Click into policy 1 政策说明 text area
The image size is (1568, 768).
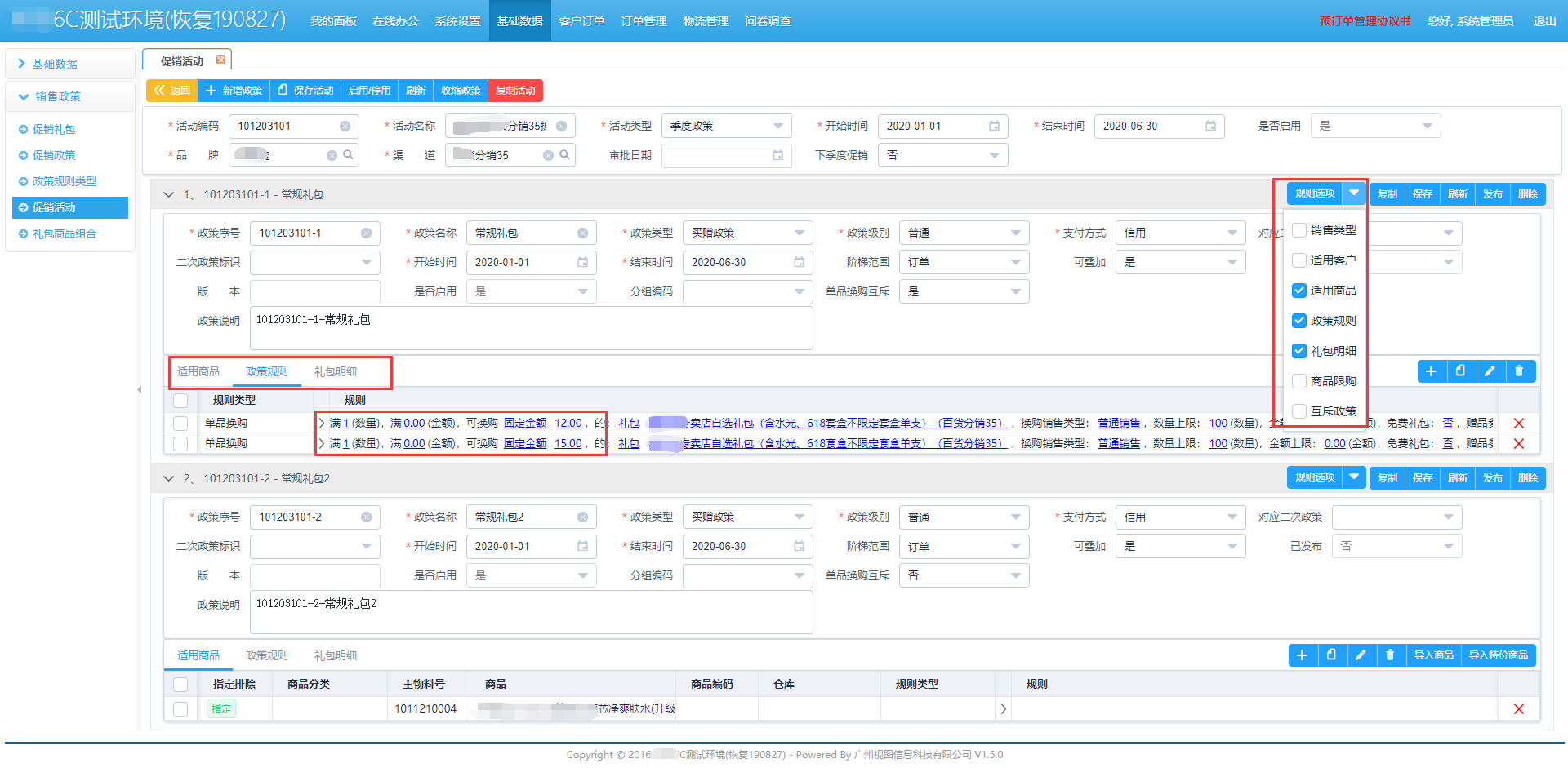(x=532, y=328)
